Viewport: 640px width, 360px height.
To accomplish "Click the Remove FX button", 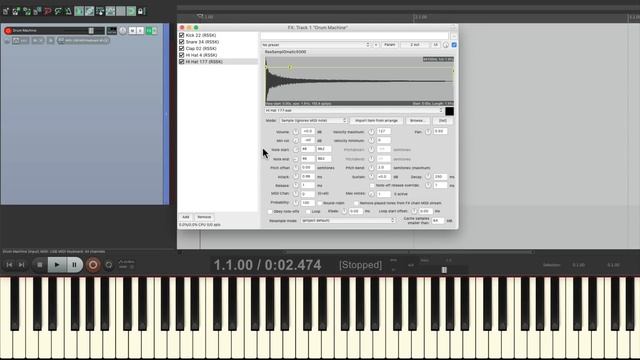I will pos(204,217).
